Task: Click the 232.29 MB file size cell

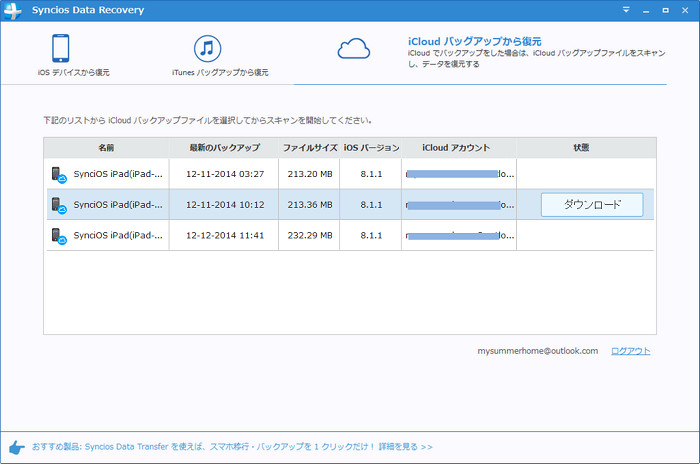Action: click(310, 235)
